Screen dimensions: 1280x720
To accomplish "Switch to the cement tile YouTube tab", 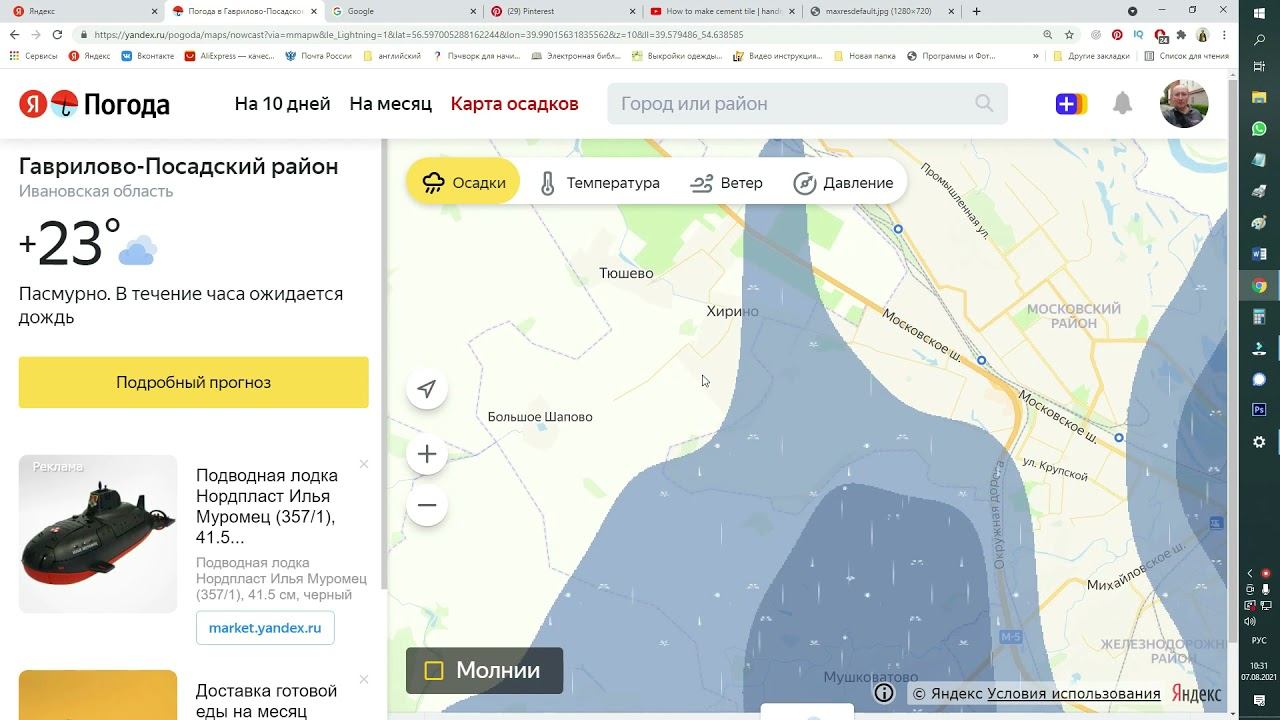I will [723, 11].
